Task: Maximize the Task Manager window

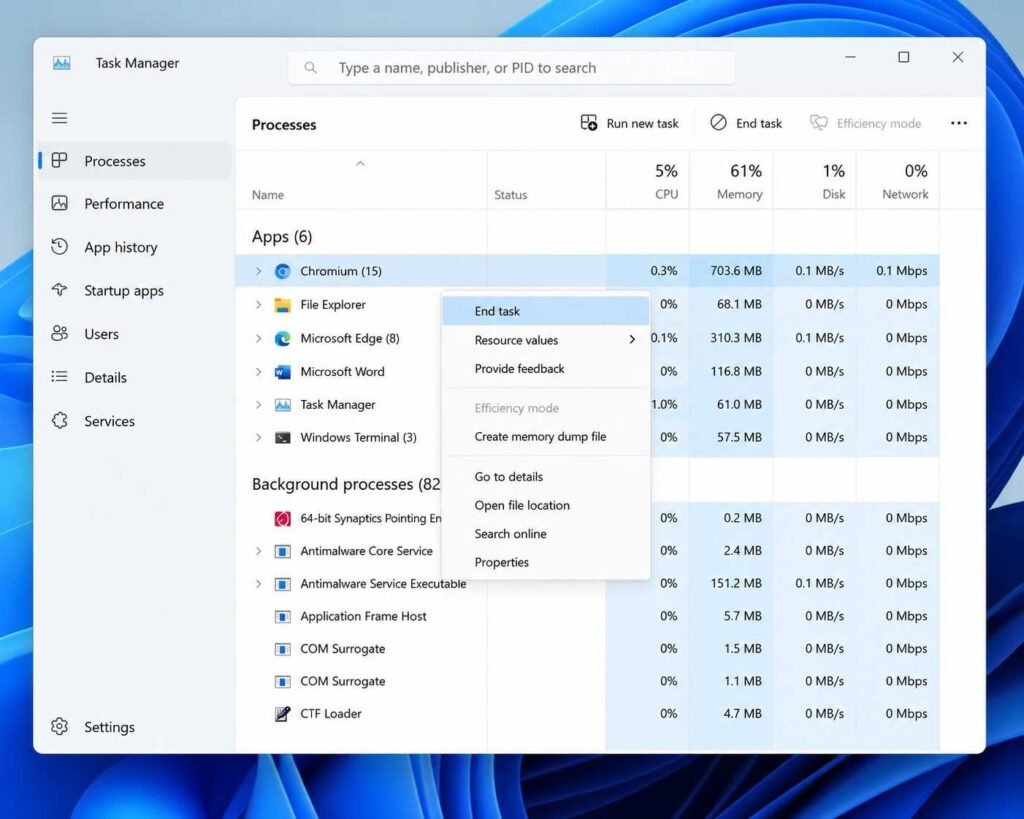Action: 904,57
